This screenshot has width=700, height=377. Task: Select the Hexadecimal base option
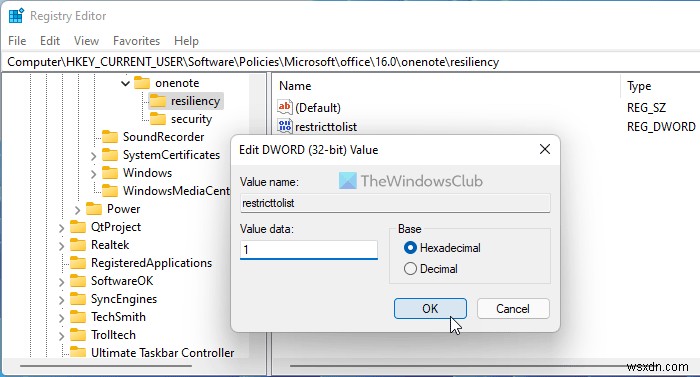pyautogui.click(x=442, y=248)
